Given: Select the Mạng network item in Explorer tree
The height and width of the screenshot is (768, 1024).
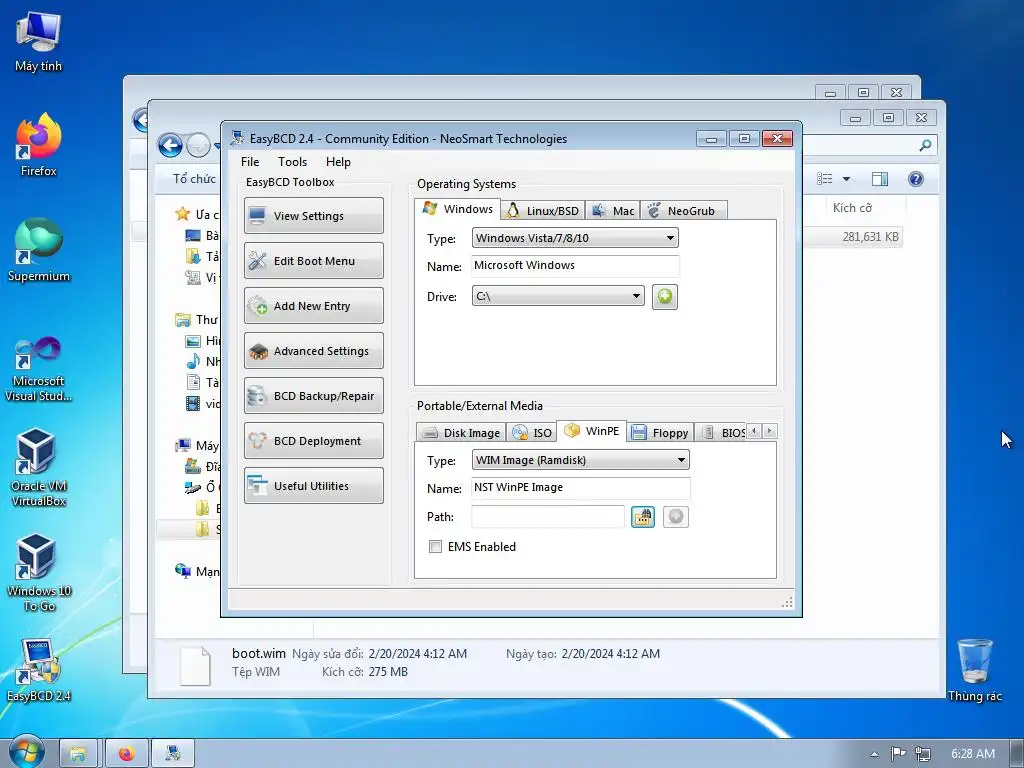Looking at the screenshot, I should 197,571.
